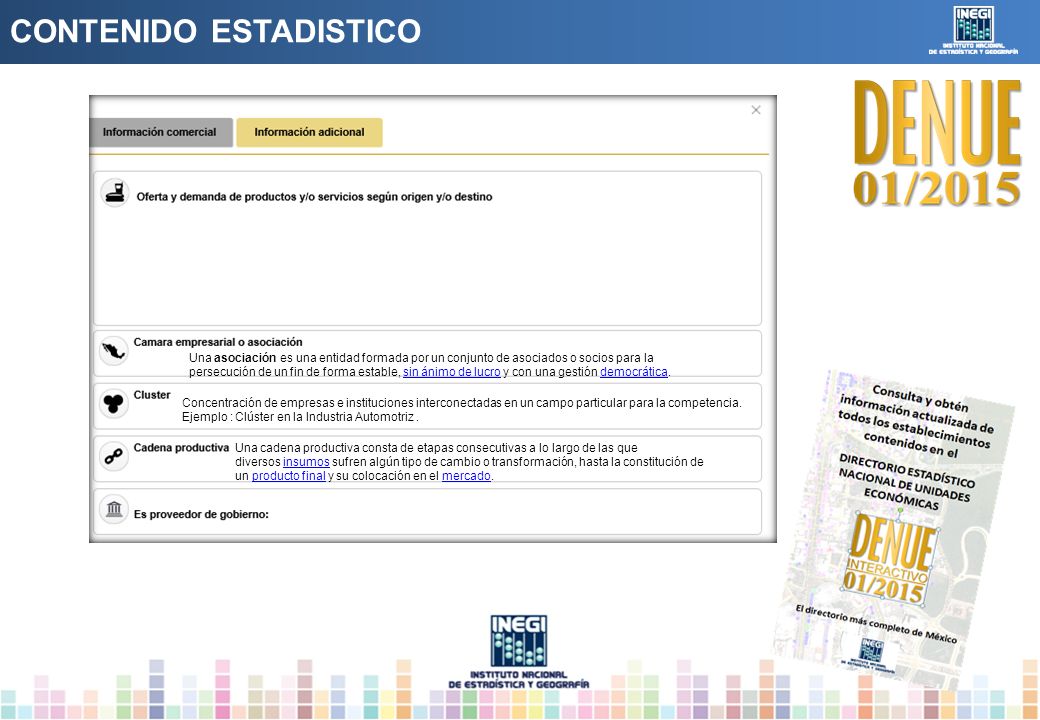This screenshot has height=720, width=1040.
Task: Click the large DENUE 01/2015 gold logo
Action: 937,143
